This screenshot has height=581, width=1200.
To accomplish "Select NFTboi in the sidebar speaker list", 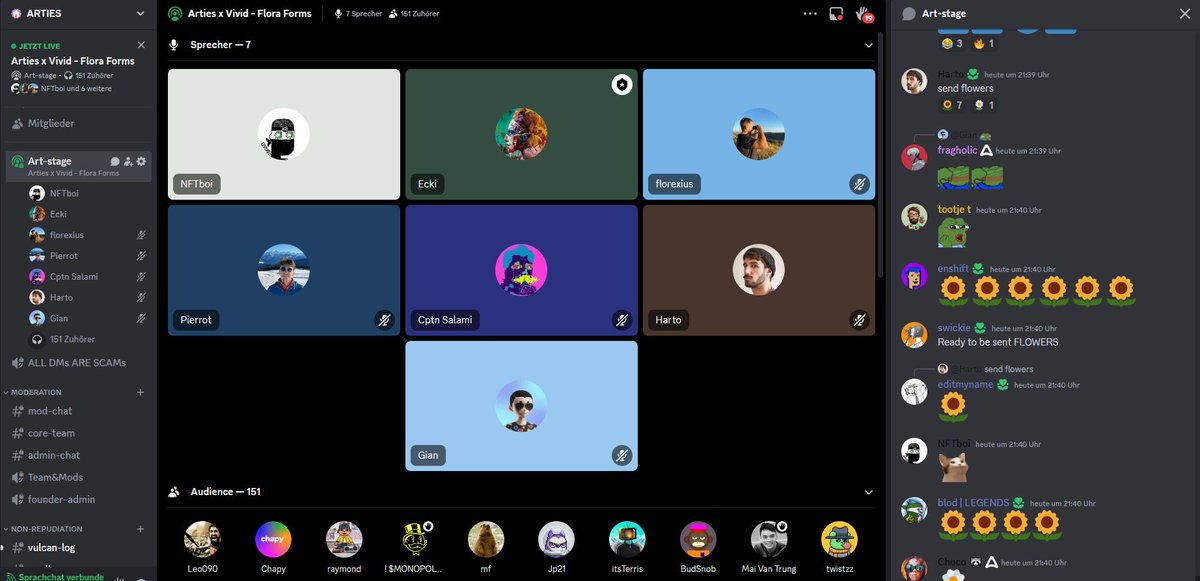I will (88, 193).
